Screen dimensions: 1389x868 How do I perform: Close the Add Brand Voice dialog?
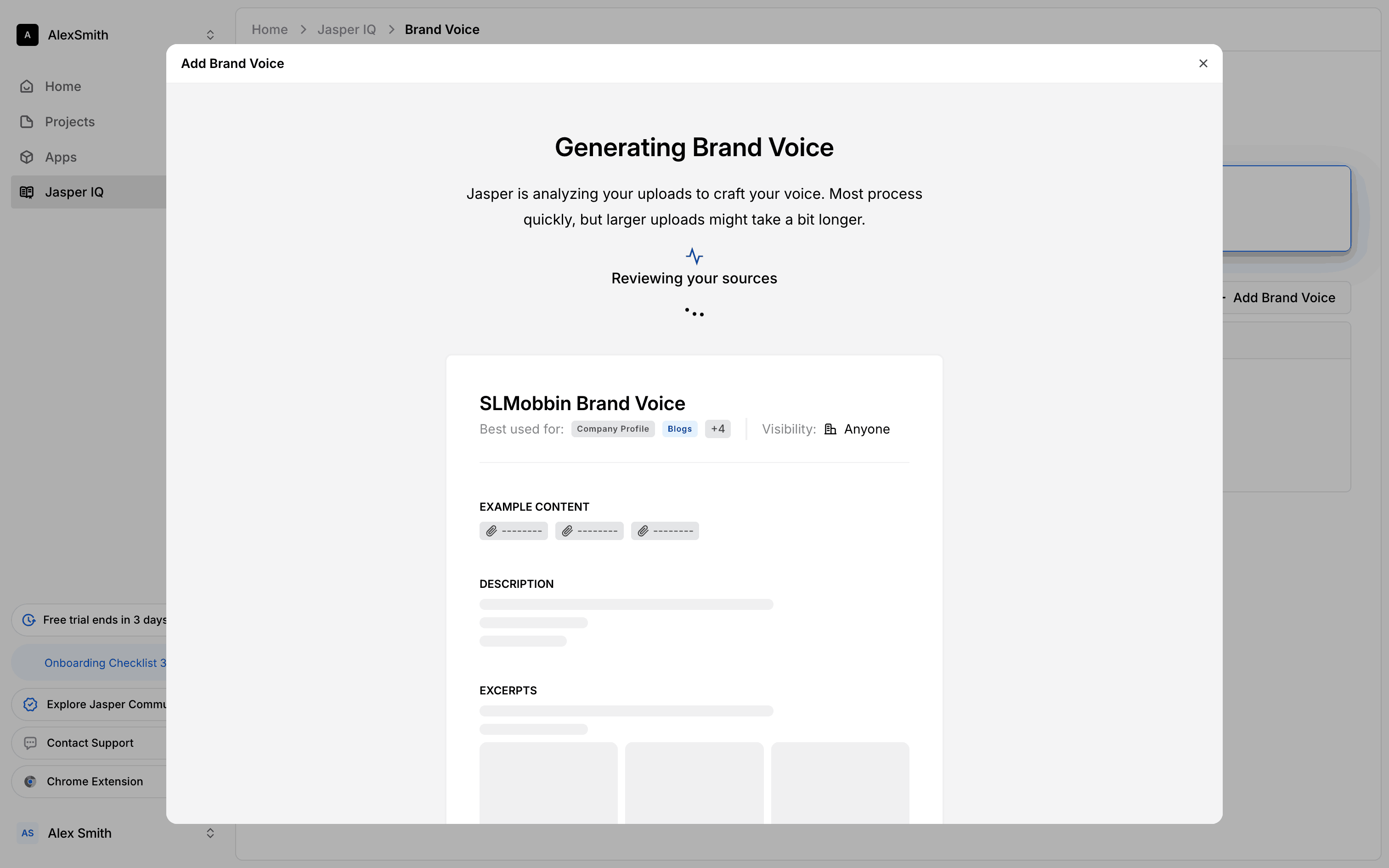1203,64
